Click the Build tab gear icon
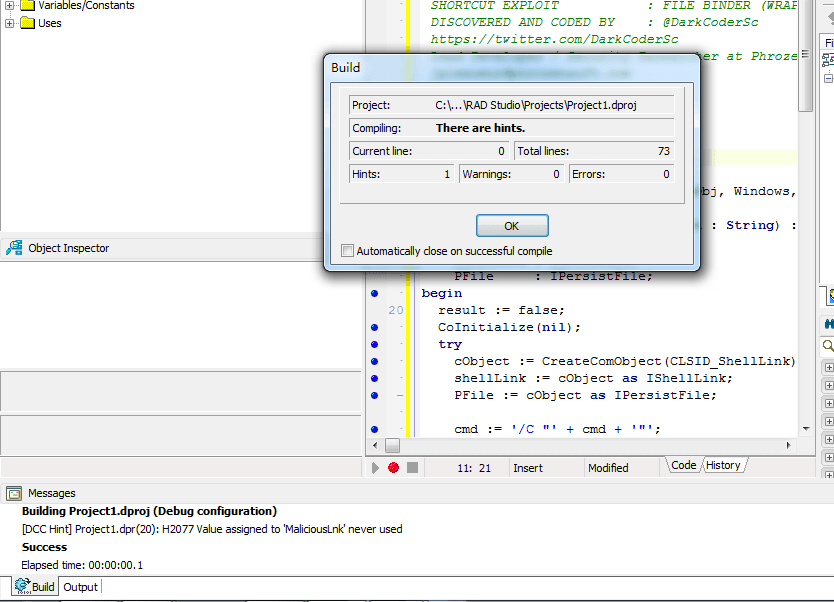 pos(22,586)
